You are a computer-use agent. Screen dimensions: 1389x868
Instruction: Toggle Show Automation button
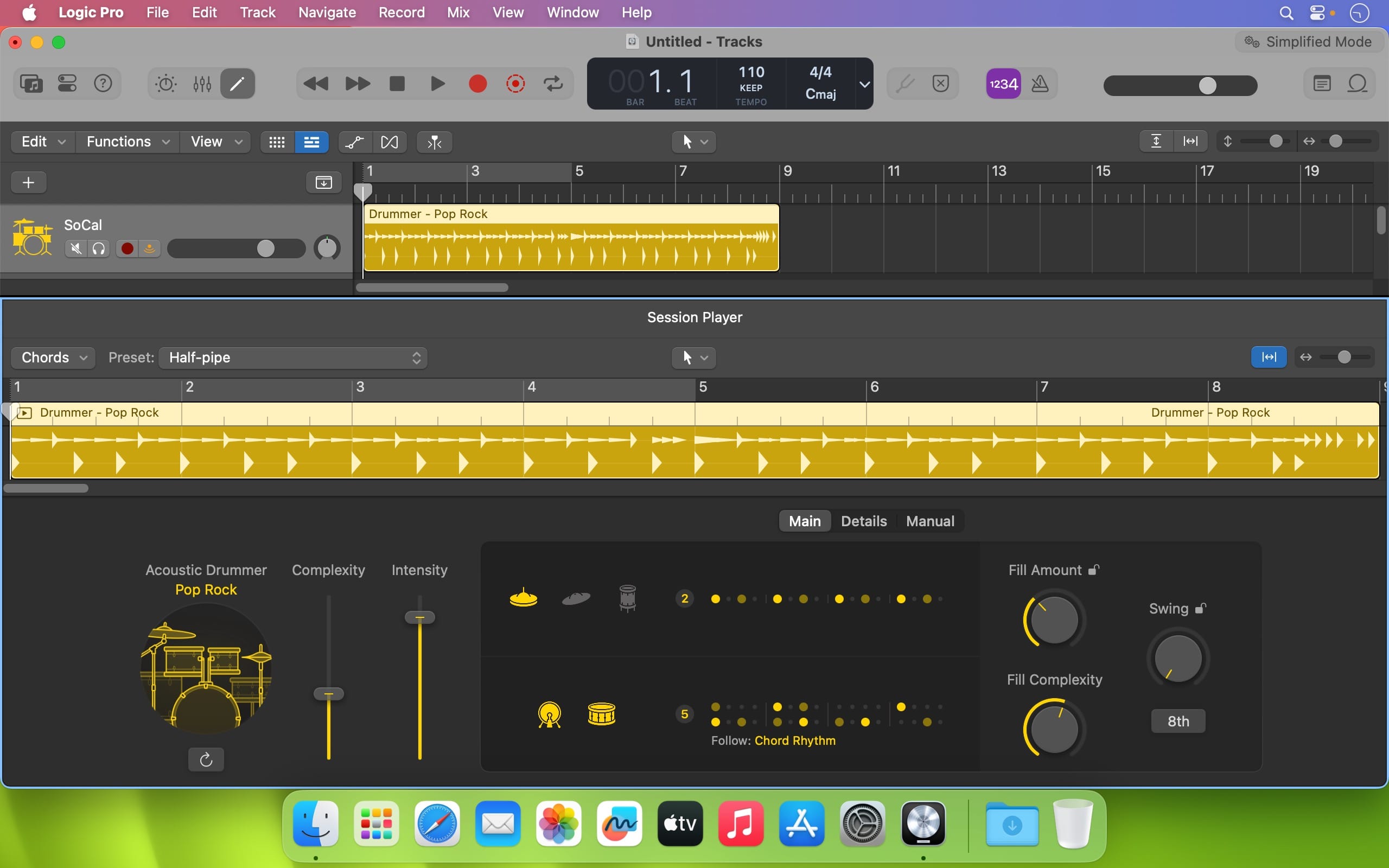[355, 142]
